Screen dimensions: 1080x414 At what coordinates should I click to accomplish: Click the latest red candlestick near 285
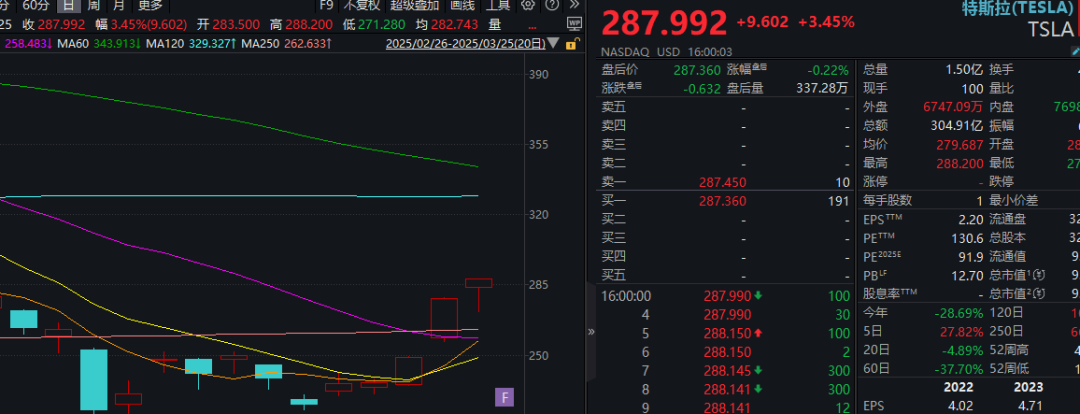(479, 294)
